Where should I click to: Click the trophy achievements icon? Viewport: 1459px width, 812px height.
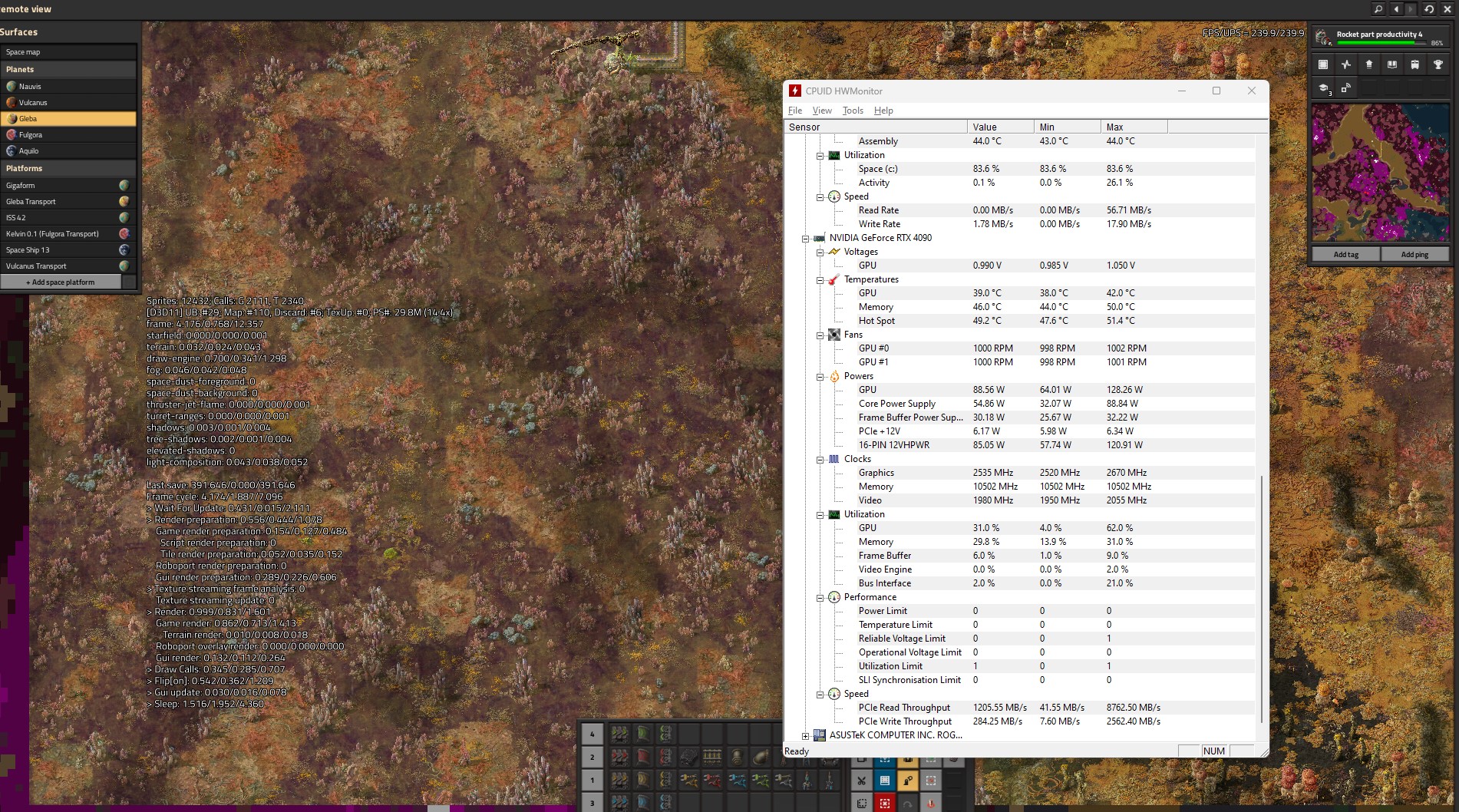pos(1438,65)
